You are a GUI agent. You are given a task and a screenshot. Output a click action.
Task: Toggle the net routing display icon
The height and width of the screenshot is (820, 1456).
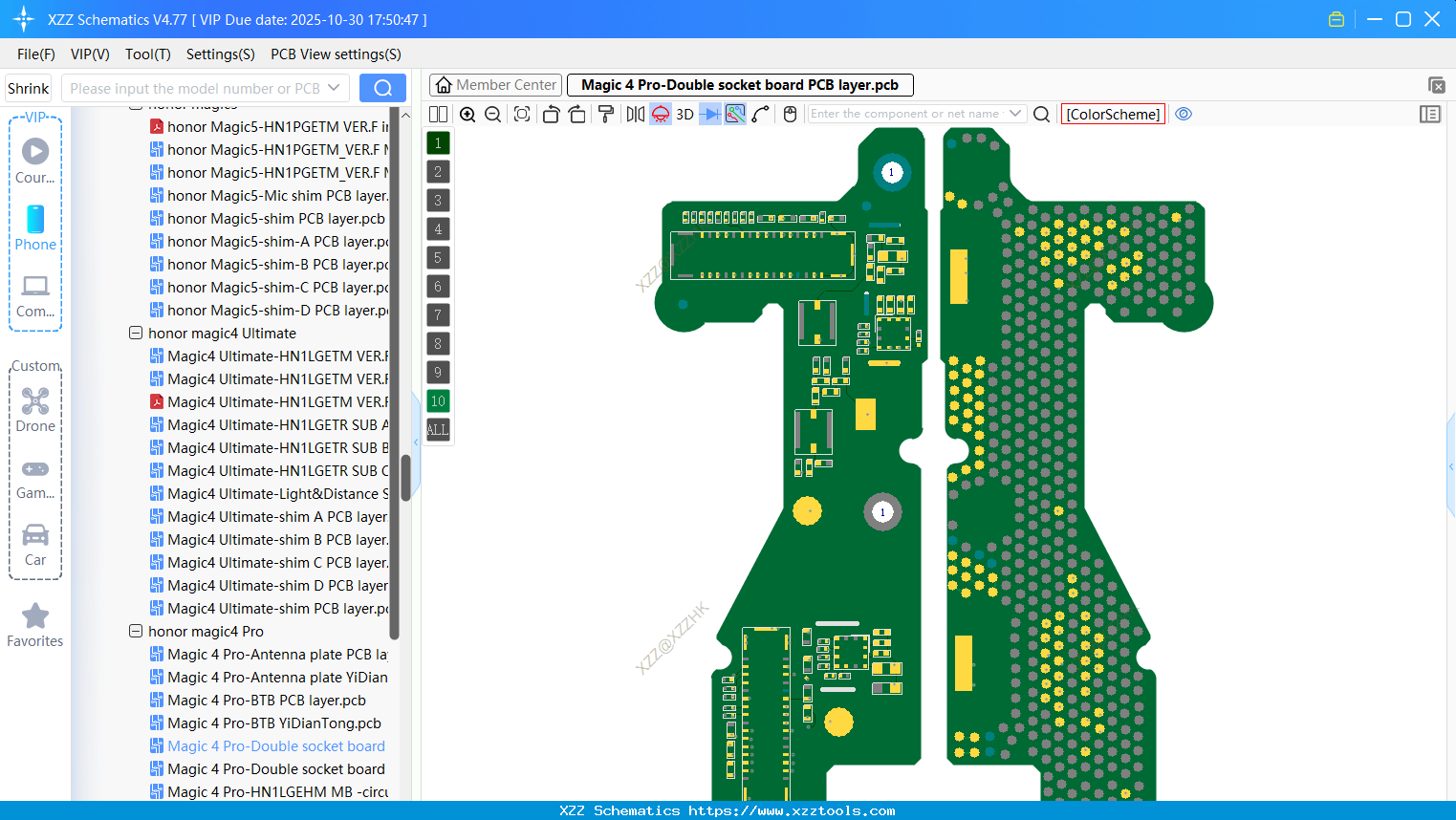[x=735, y=114]
